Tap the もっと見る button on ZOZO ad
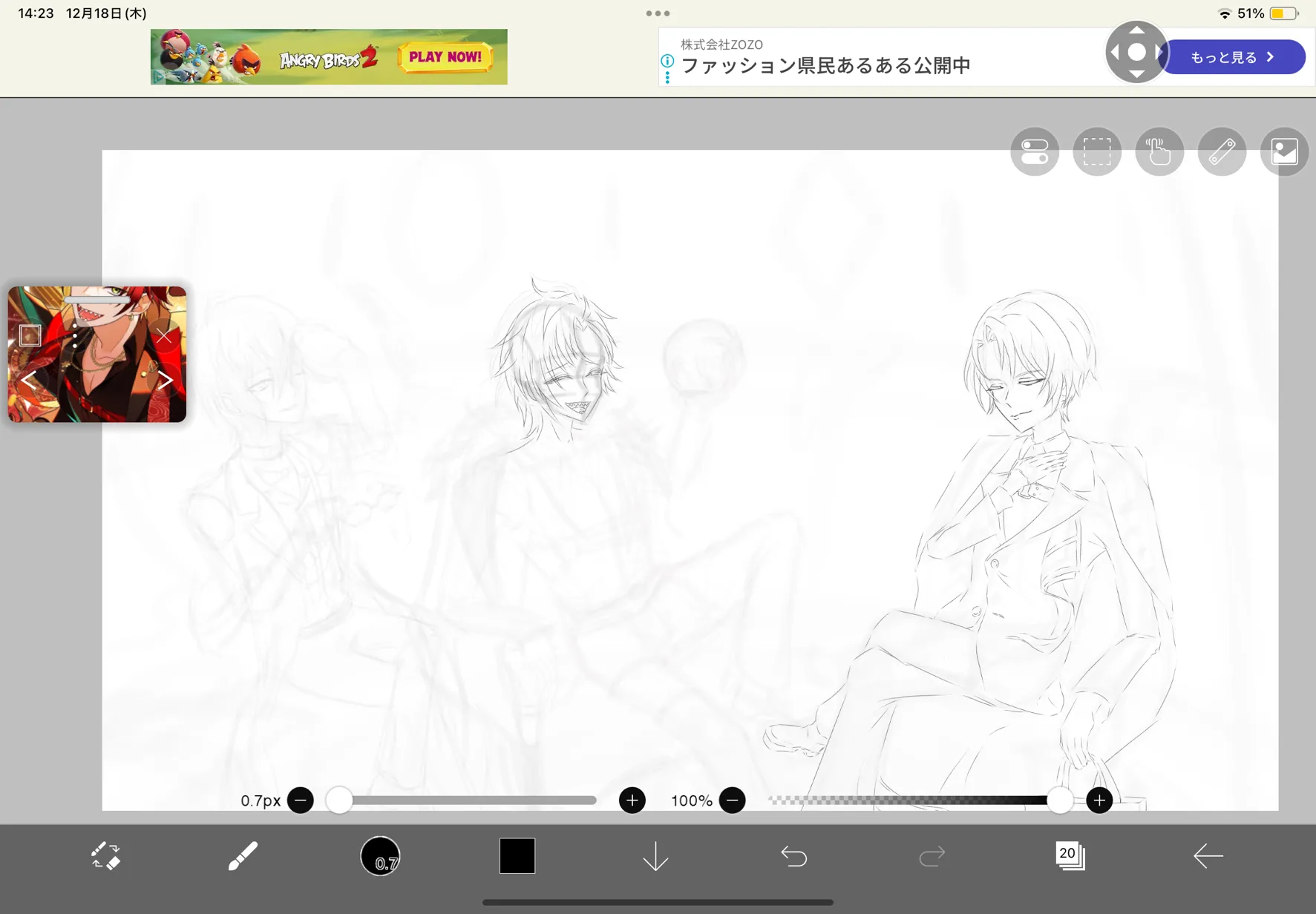The height and width of the screenshot is (914, 1316). click(x=1233, y=57)
